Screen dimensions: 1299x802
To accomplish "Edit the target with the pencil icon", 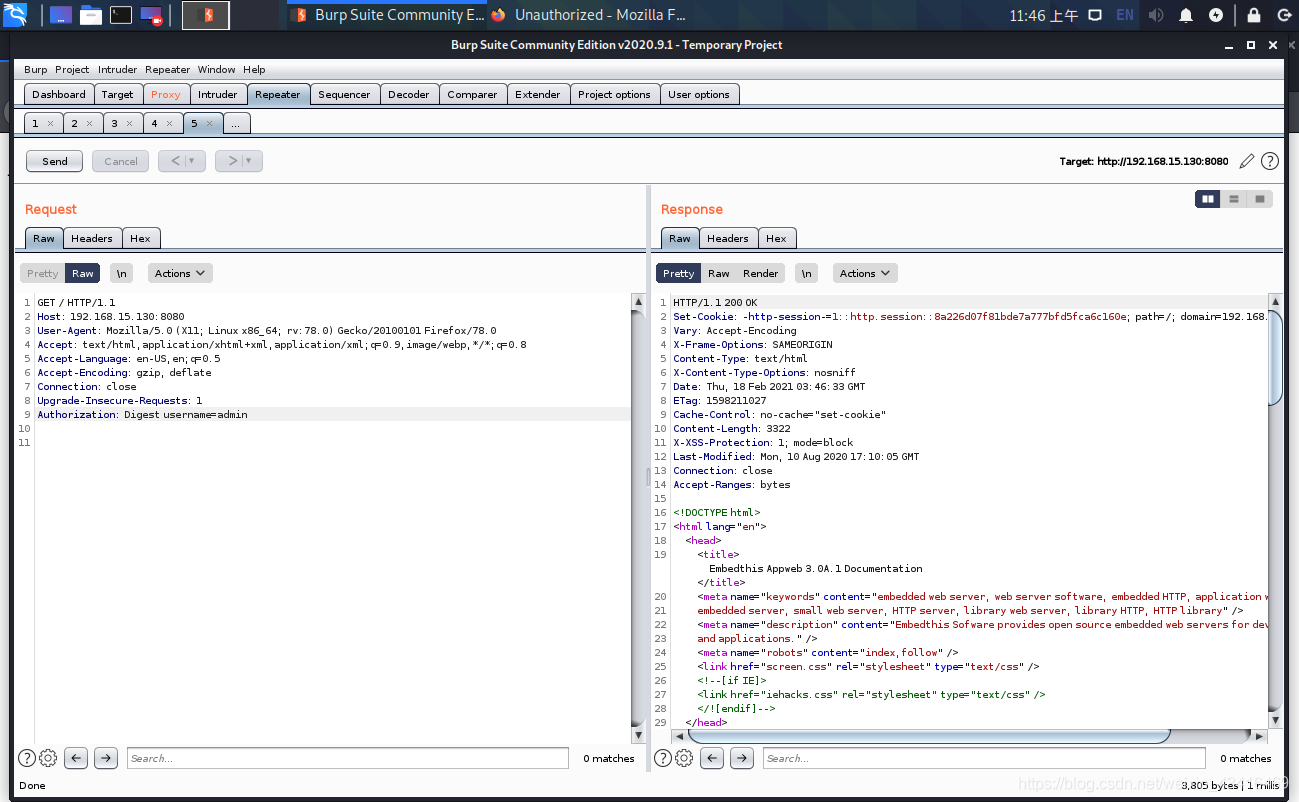I will [x=1246, y=161].
